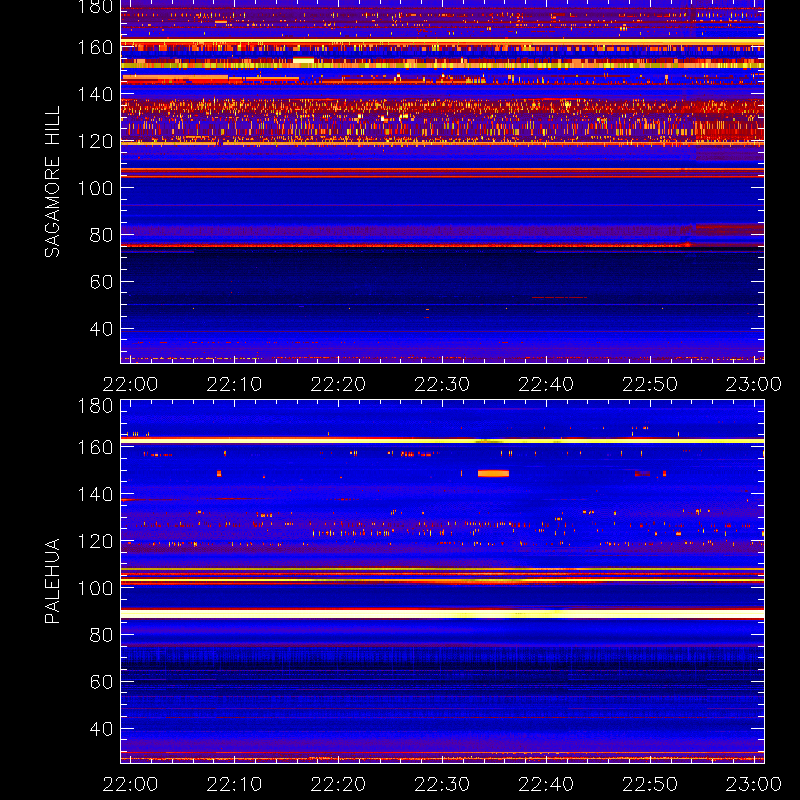Select the 80 tick label on Sagamore Hill plot
The height and width of the screenshot is (800, 800).
101,235
